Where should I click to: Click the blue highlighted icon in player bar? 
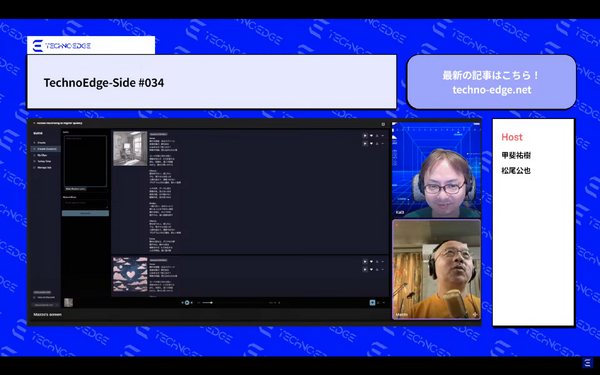click(372, 303)
